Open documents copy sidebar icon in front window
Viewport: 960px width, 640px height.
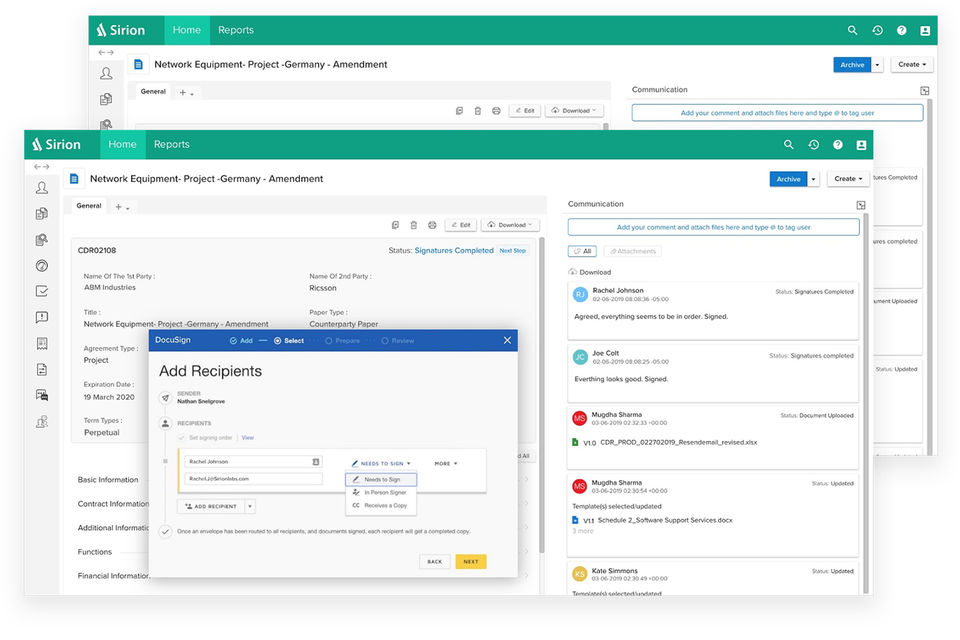point(42,213)
